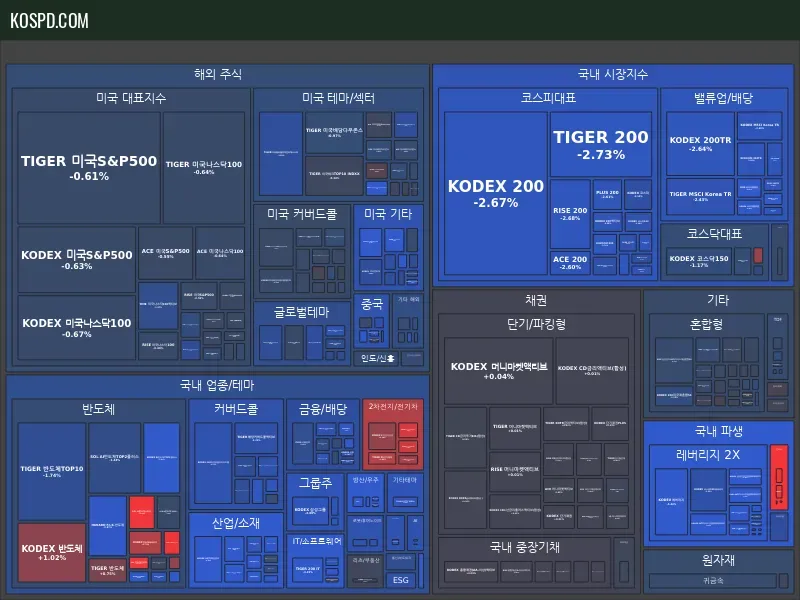Select the 원자재 group header
The image size is (800, 600).
[718, 560]
